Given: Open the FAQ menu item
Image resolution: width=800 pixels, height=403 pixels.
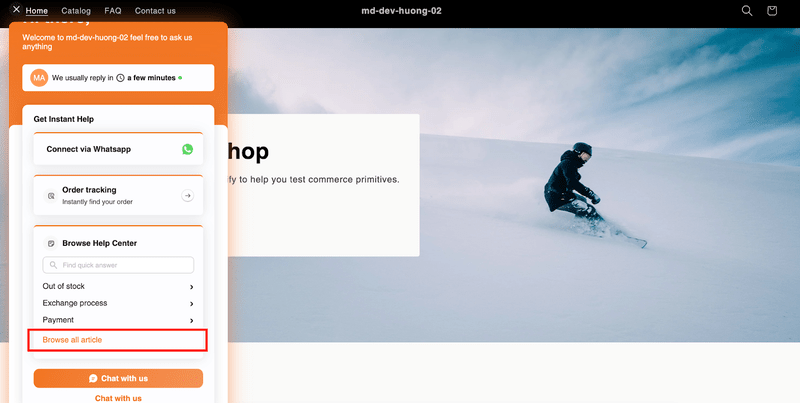Looking at the screenshot, I should click(x=113, y=11).
